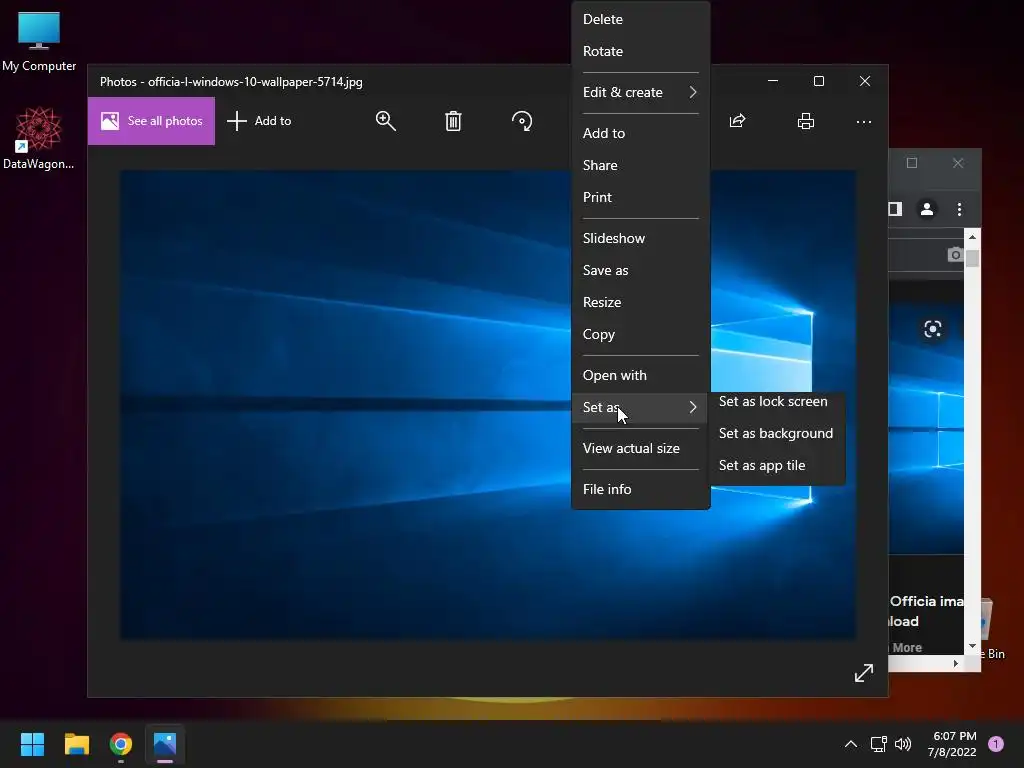The height and width of the screenshot is (768, 1024).
Task: Open Chrome's three-dot menu
Action: [x=959, y=209]
